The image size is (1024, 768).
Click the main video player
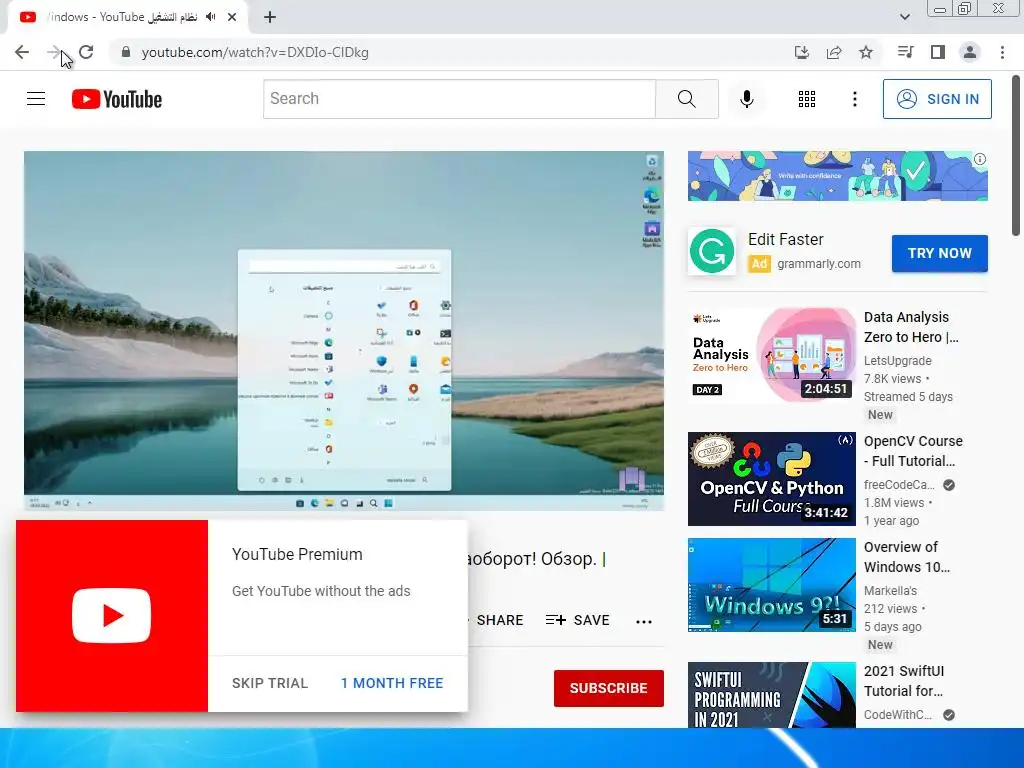[344, 331]
